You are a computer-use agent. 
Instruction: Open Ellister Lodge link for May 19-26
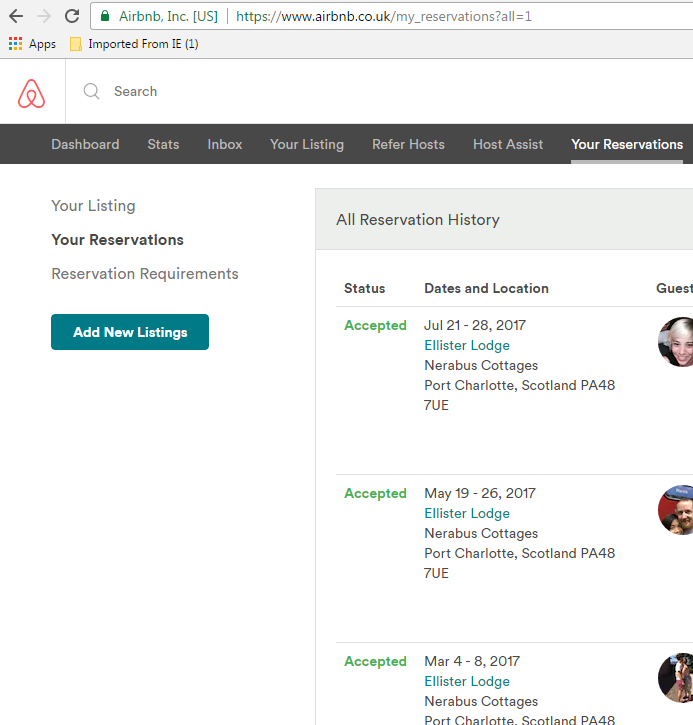467,513
